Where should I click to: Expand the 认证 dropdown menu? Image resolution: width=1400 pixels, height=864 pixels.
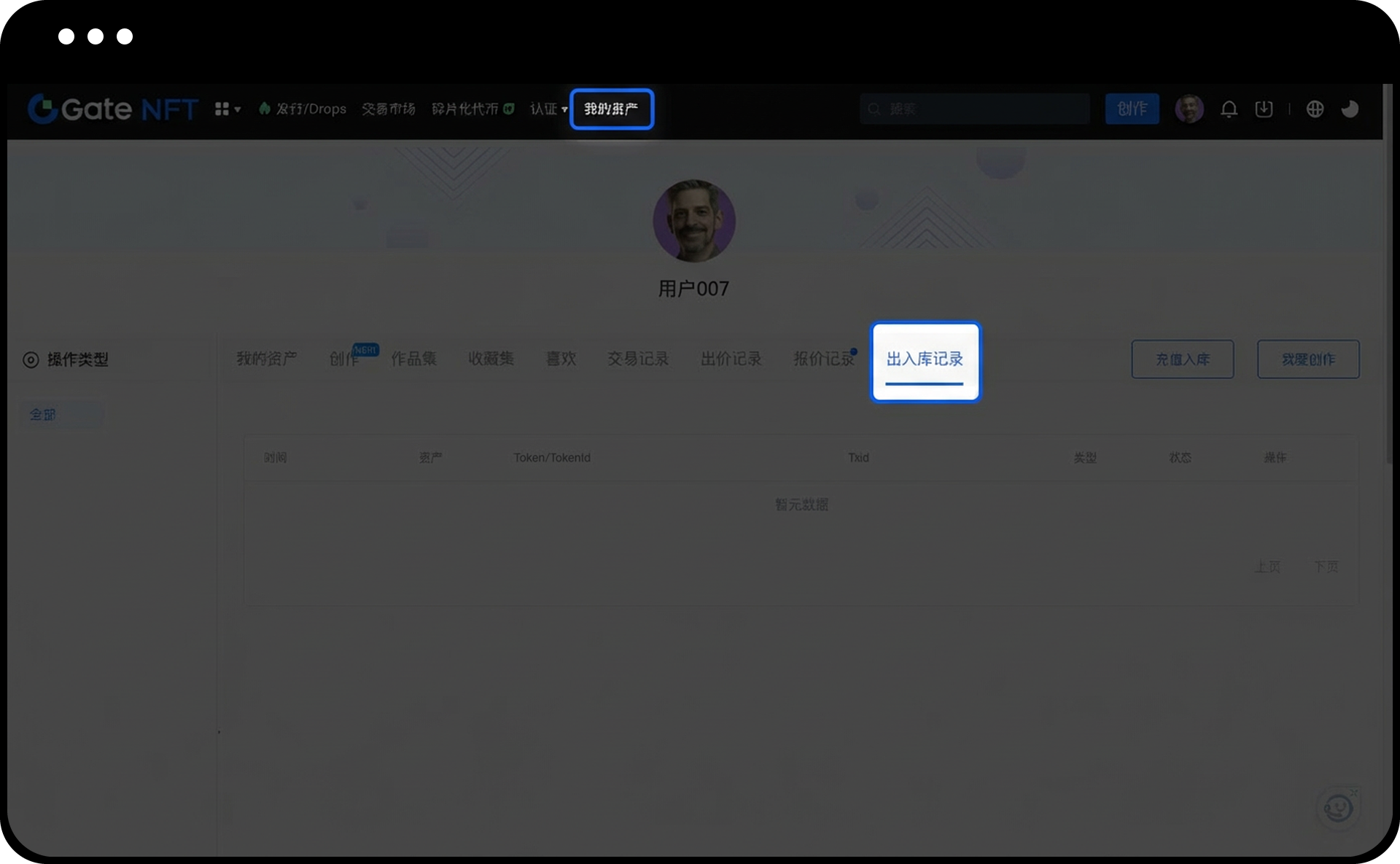[x=548, y=109]
